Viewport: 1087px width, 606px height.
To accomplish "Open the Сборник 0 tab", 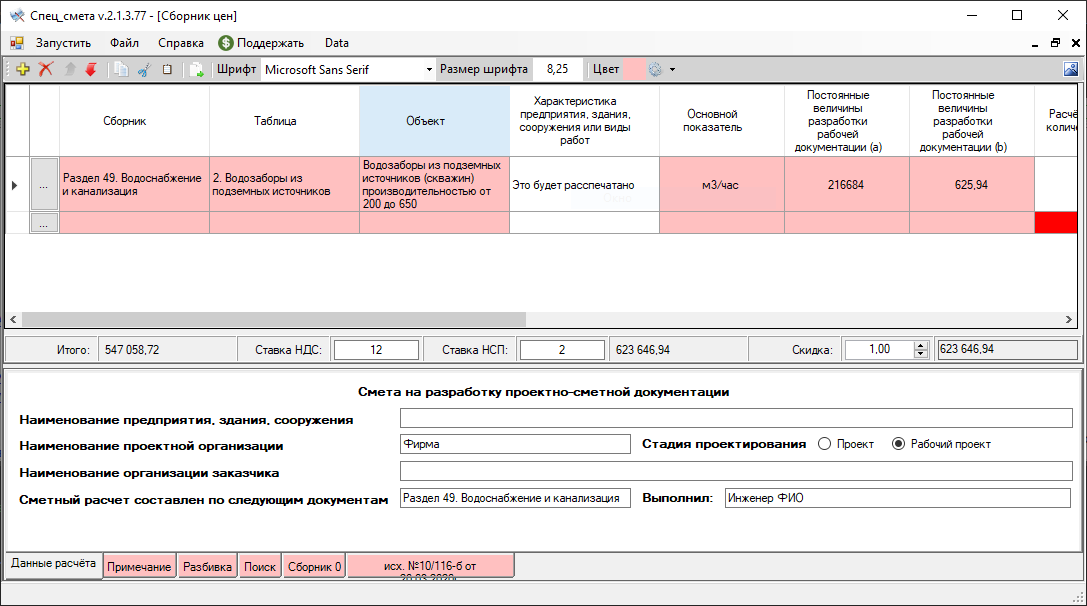I will (315, 566).
